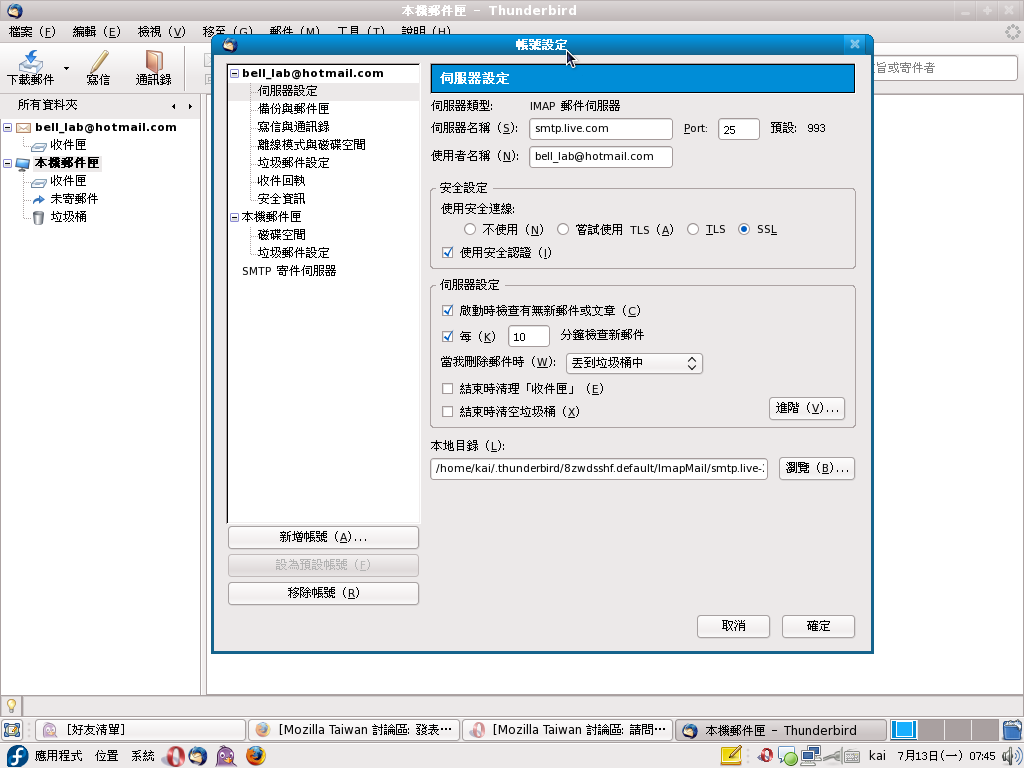
Task: Click the folder view next arrow
Action: (x=190, y=106)
